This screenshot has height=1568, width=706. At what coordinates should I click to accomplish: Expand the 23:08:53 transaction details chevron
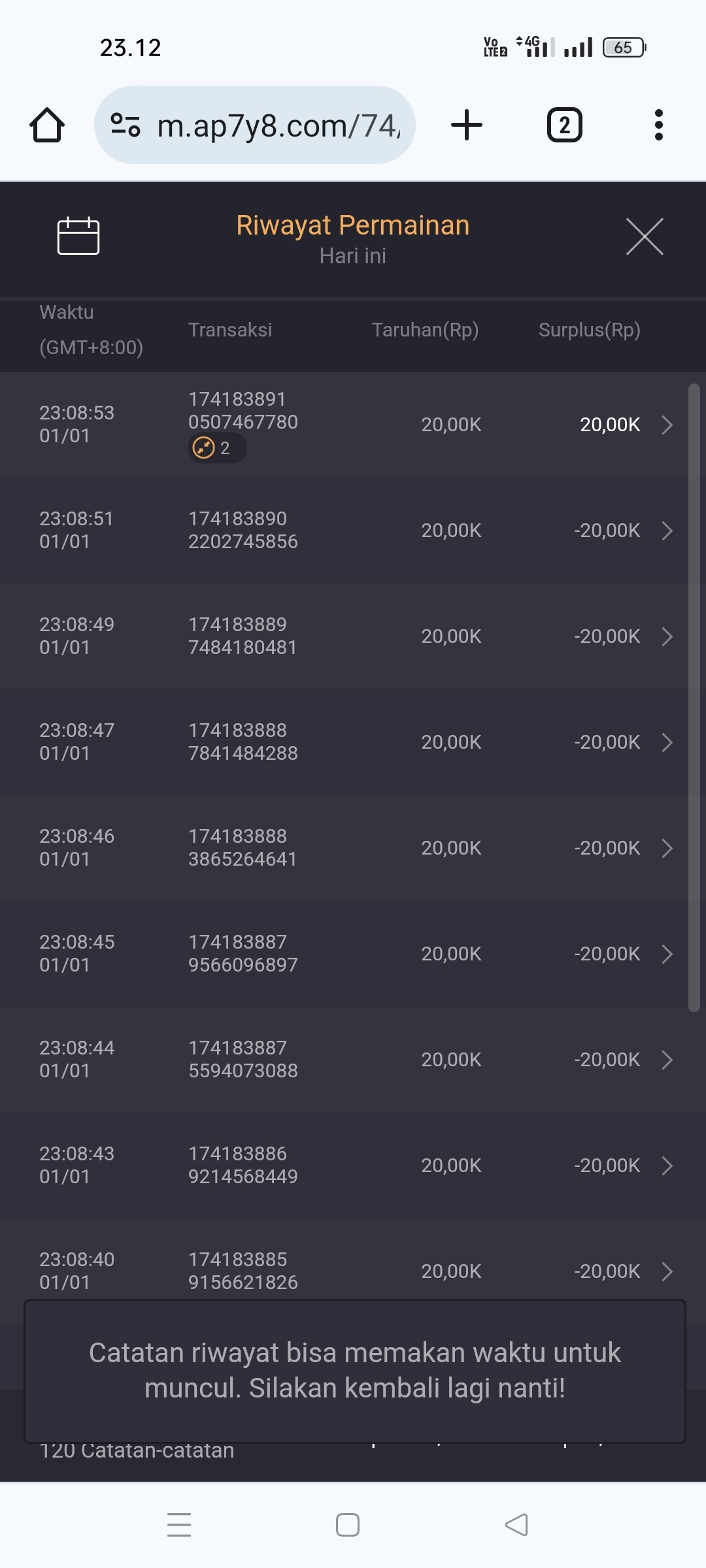point(667,425)
